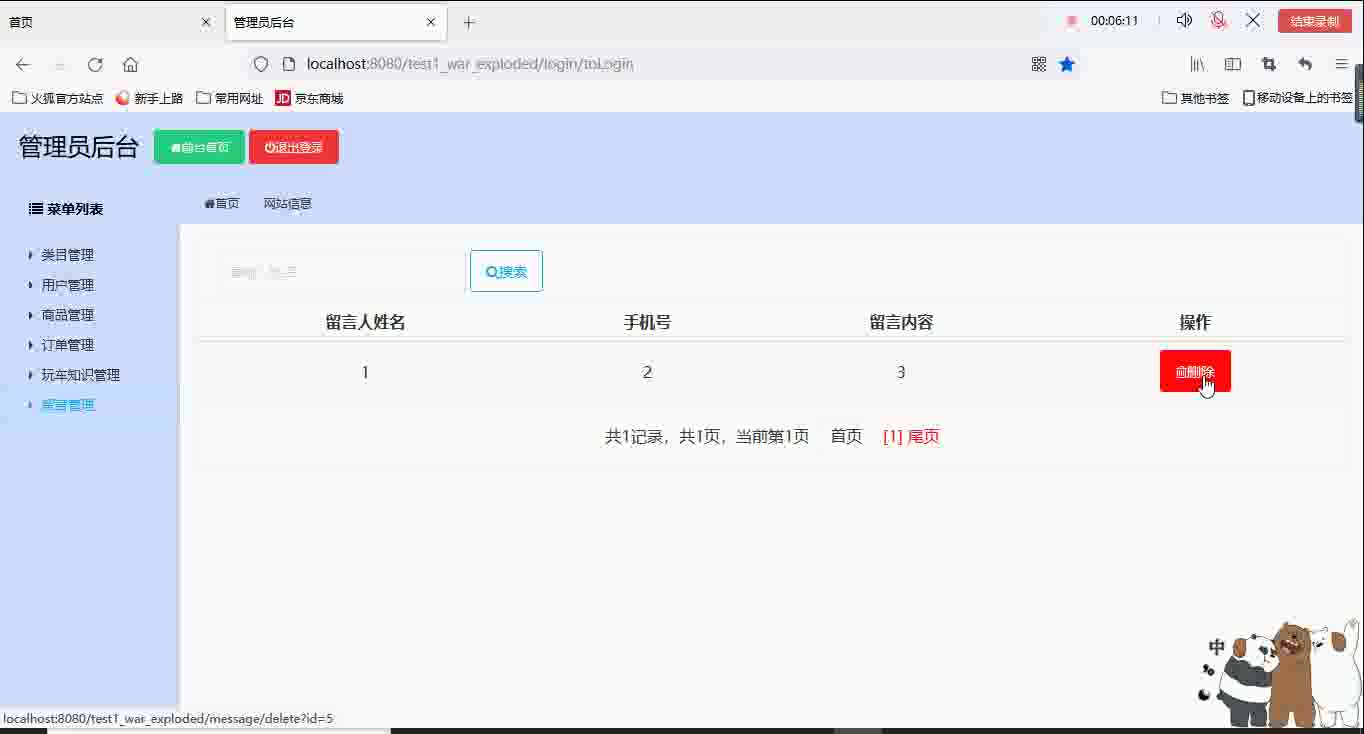Toggle the recorder speaker sound
The image size is (1364, 734).
click(x=1184, y=20)
